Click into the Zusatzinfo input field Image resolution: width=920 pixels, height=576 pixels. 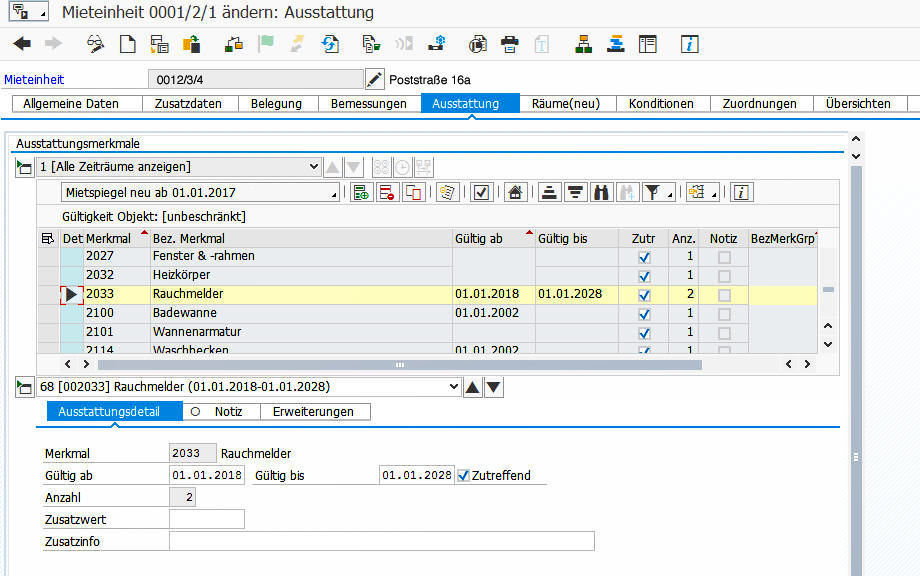pos(381,541)
